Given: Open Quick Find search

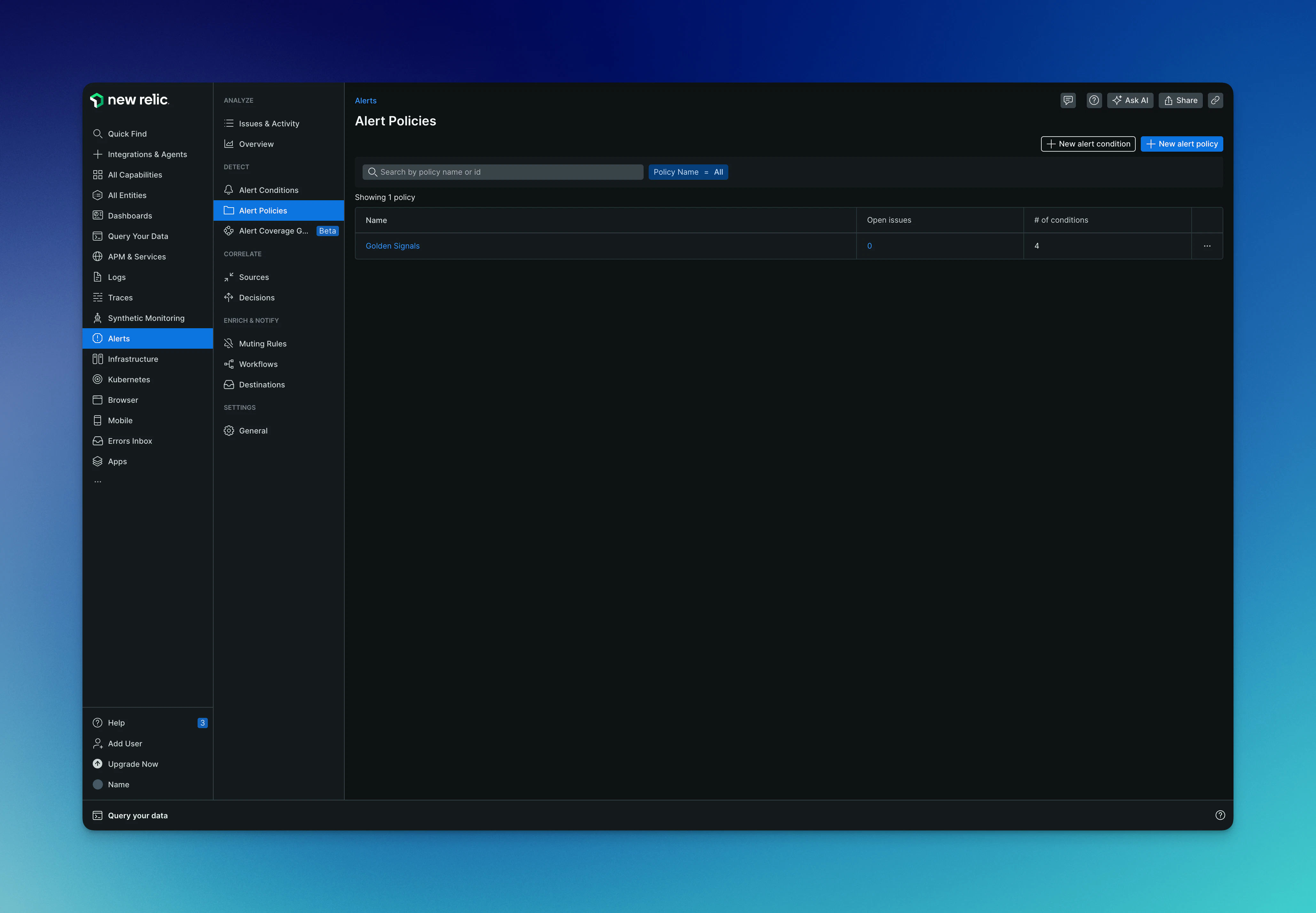Looking at the screenshot, I should 147,134.
